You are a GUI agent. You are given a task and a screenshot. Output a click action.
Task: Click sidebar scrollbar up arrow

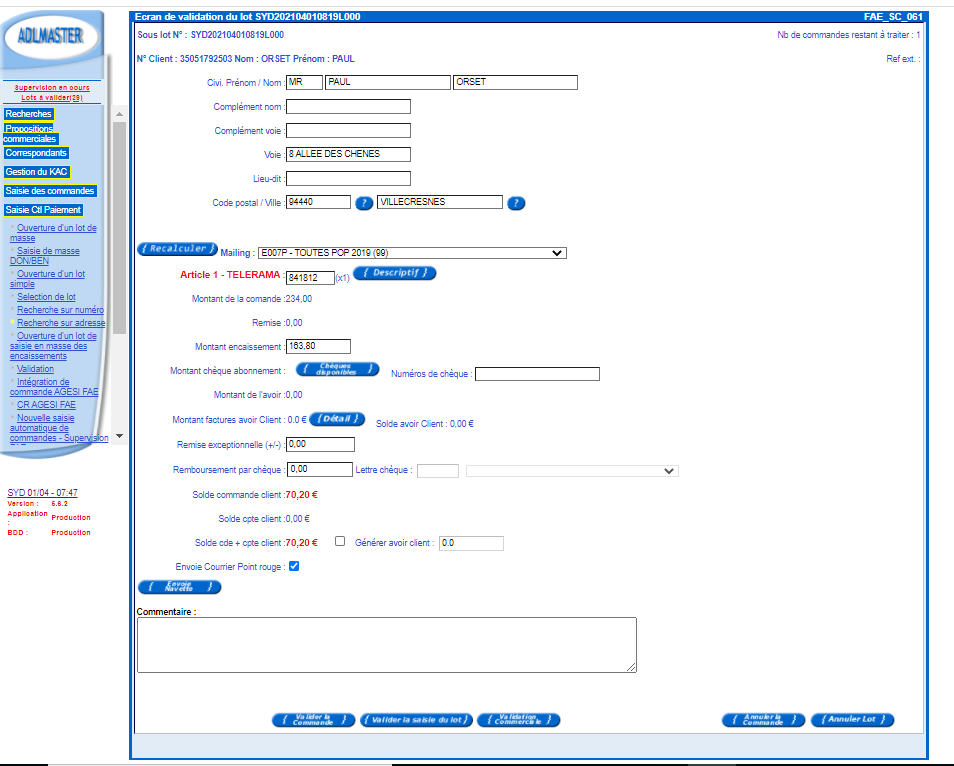119,114
